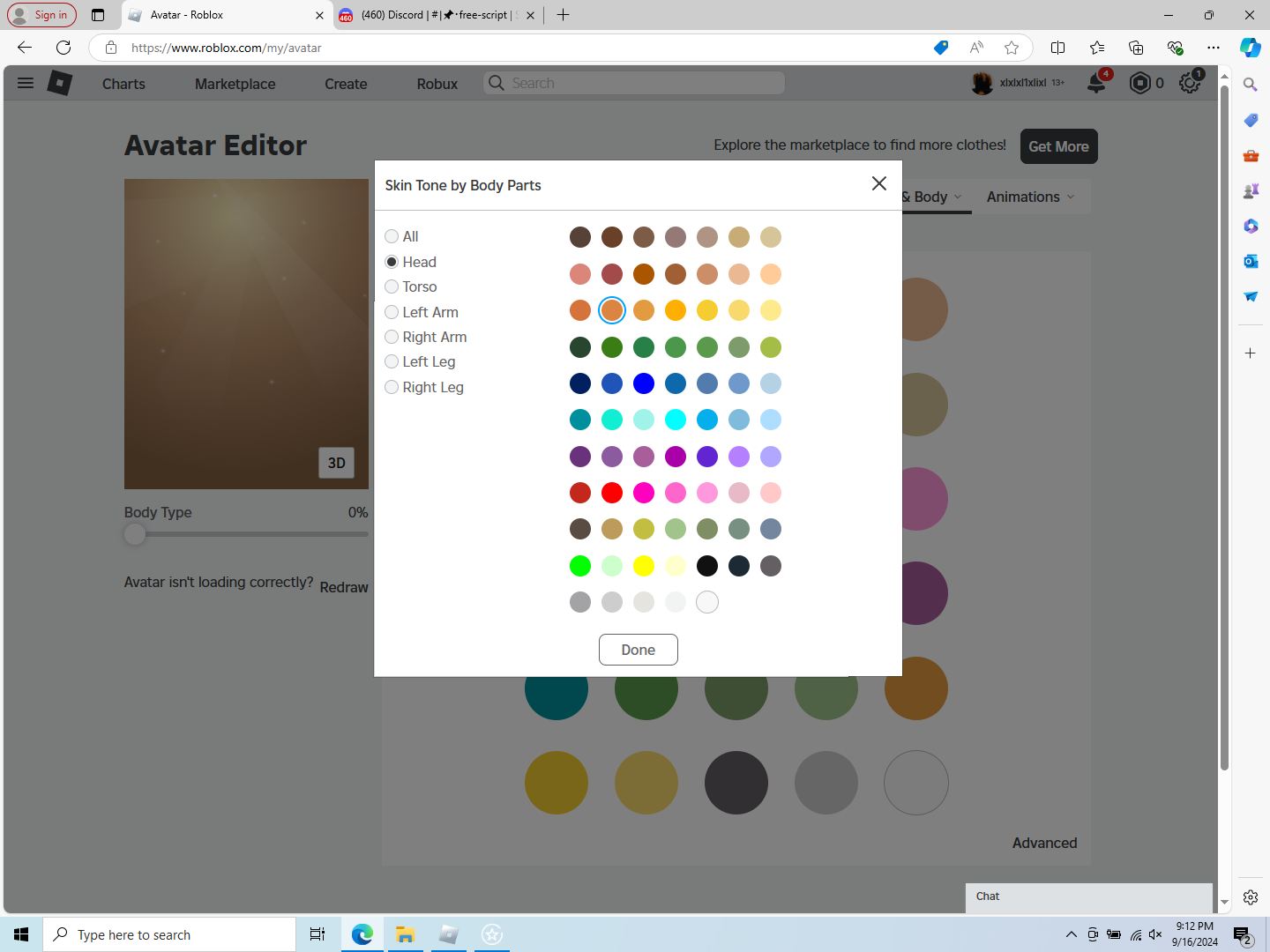1270x952 pixels.
Task: Go back with browser back arrow
Action: [x=25, y=48]
